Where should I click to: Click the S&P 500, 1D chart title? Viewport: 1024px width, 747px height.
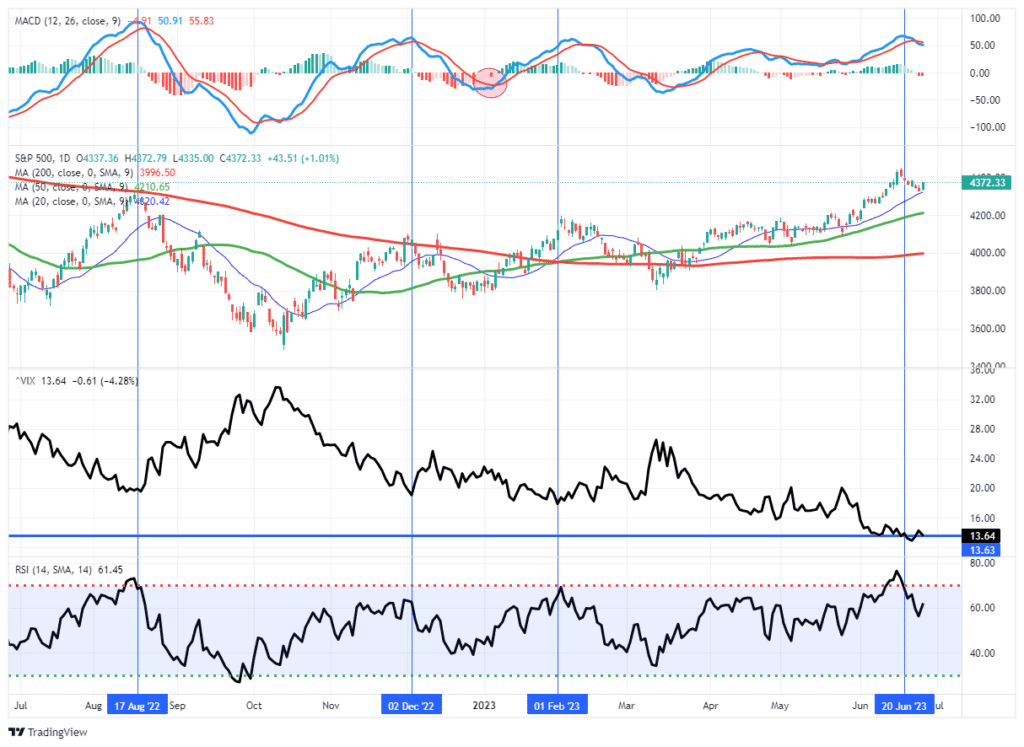point(44,158)
